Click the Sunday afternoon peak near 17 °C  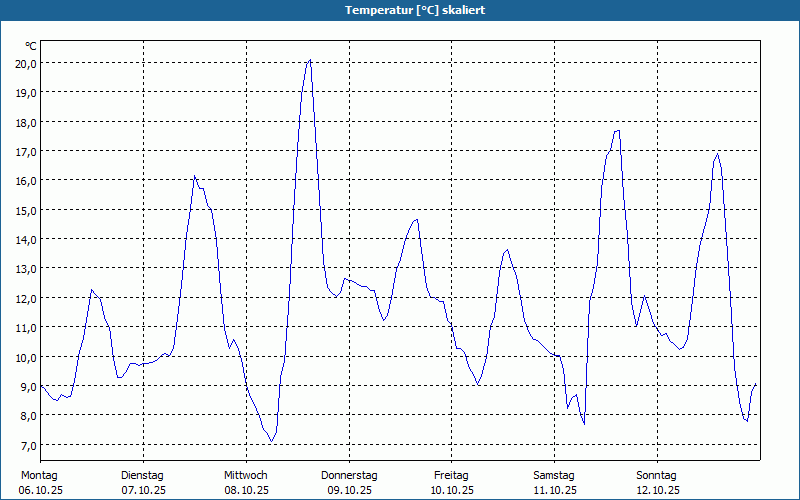(x=718, y=153)
